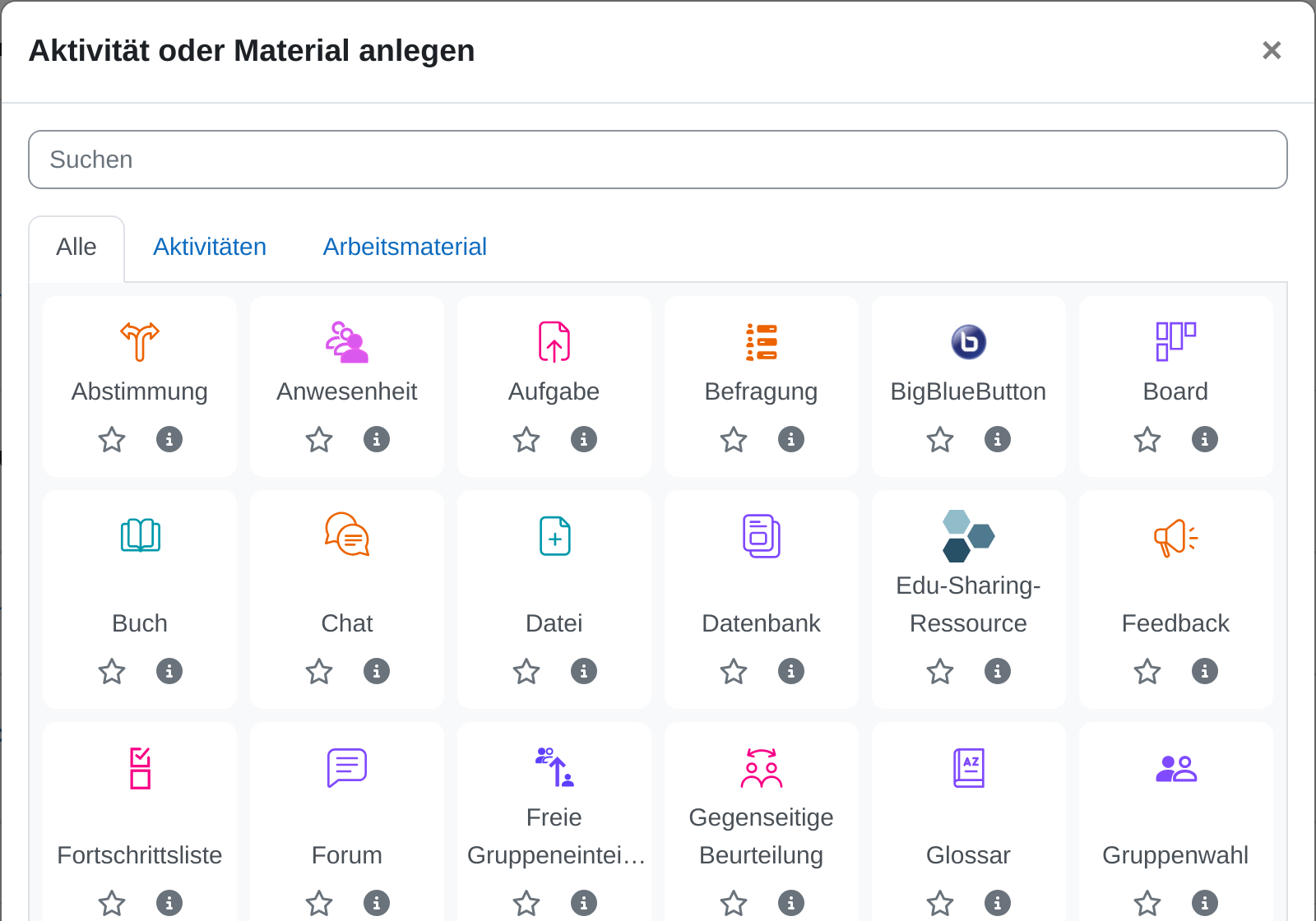Choose the Buch book icon

click(140, 536)
